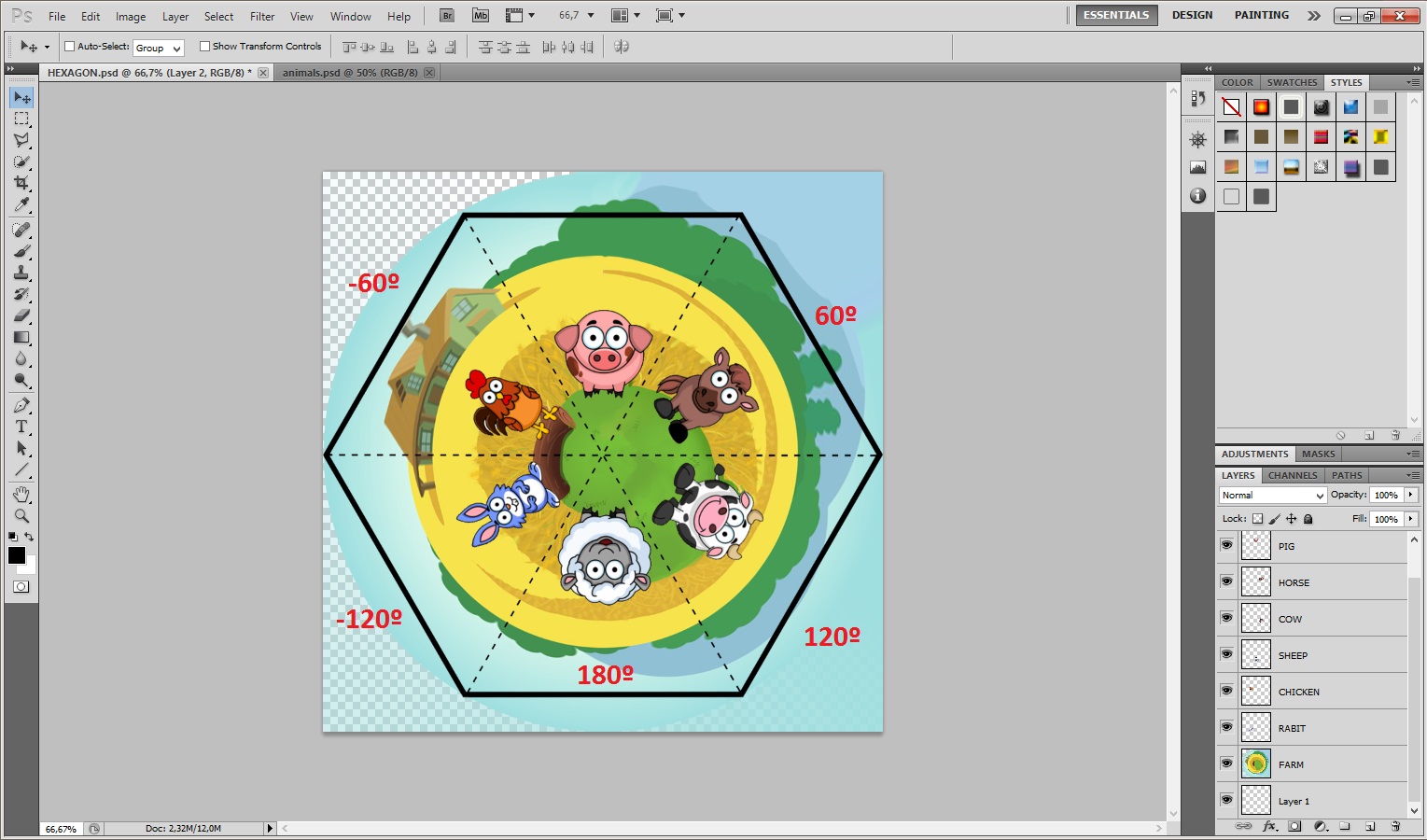Select the Move tool in the toolbox

coord(21,98)
